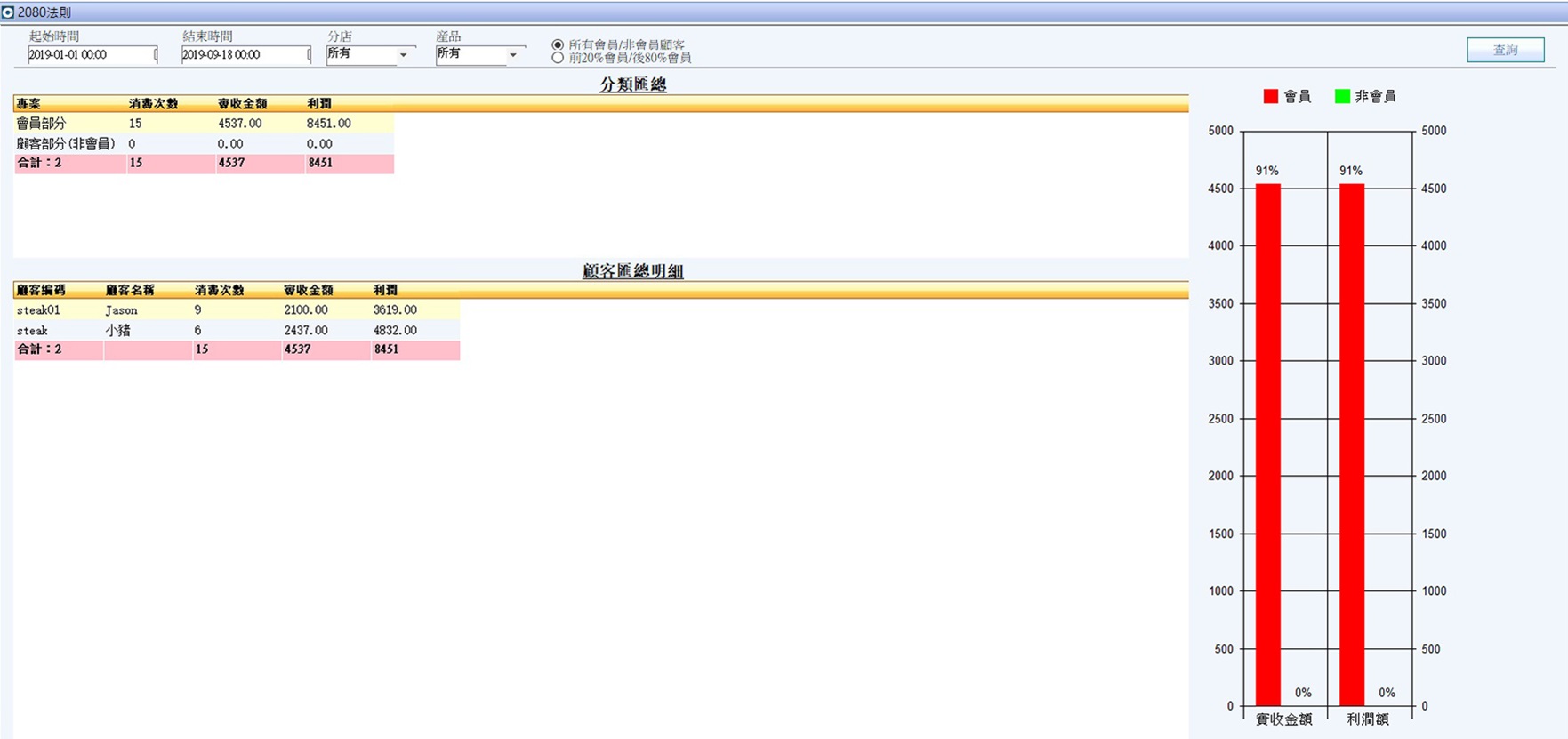This screenshot has width=1568, height=739.
Task: Click the 合計 total row in 分類匯總
Action: 204,163
